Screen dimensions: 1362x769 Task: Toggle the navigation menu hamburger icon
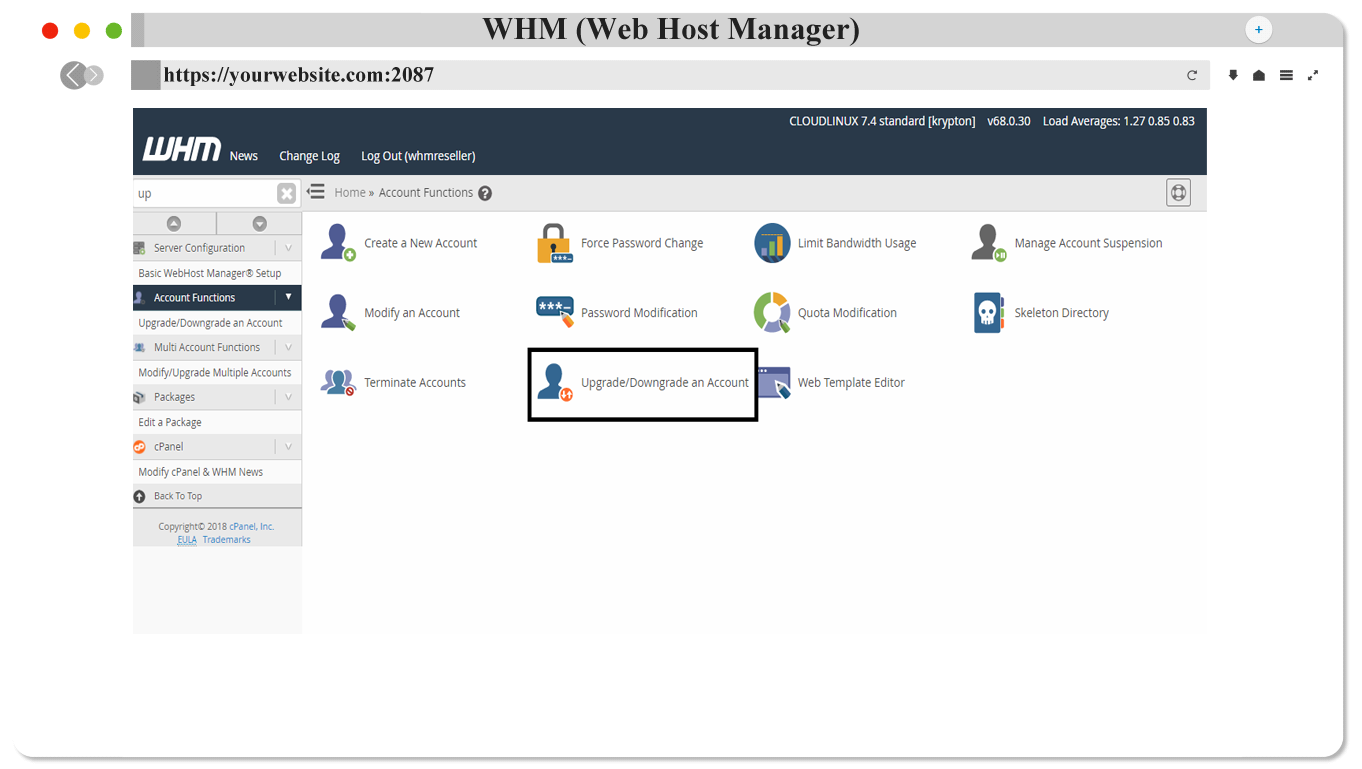(x=316, y=192)
